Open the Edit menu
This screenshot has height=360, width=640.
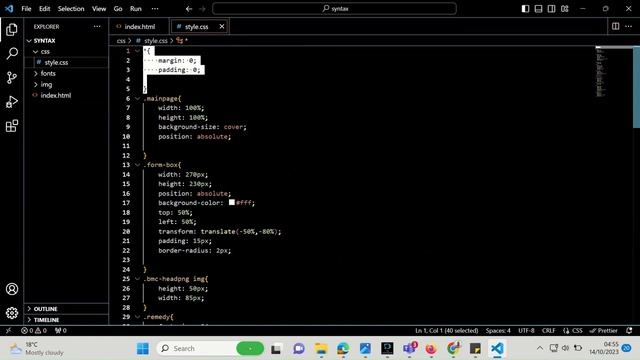click(x=44, y=9)
